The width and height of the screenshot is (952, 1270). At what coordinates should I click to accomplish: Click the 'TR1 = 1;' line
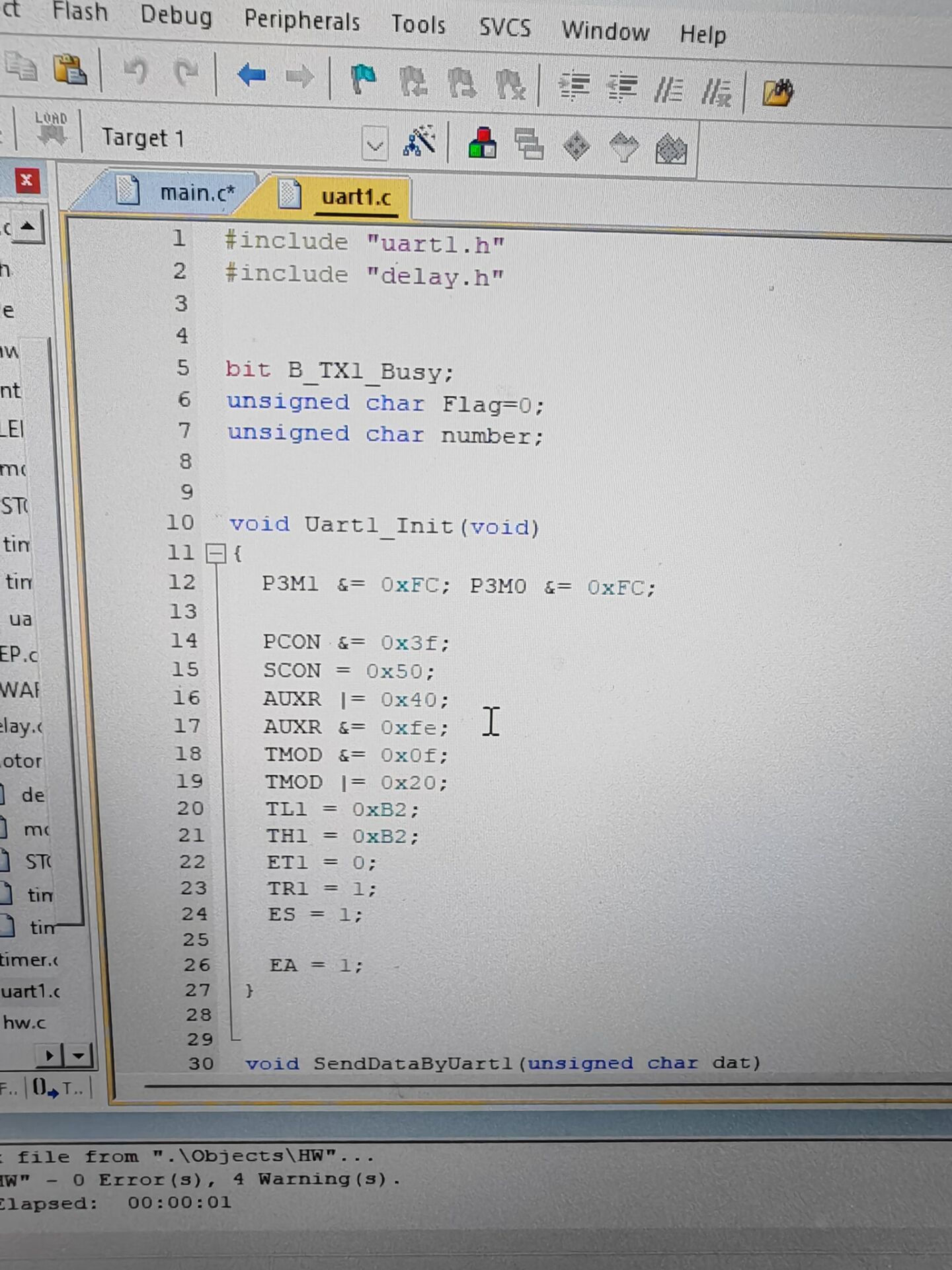322,888
